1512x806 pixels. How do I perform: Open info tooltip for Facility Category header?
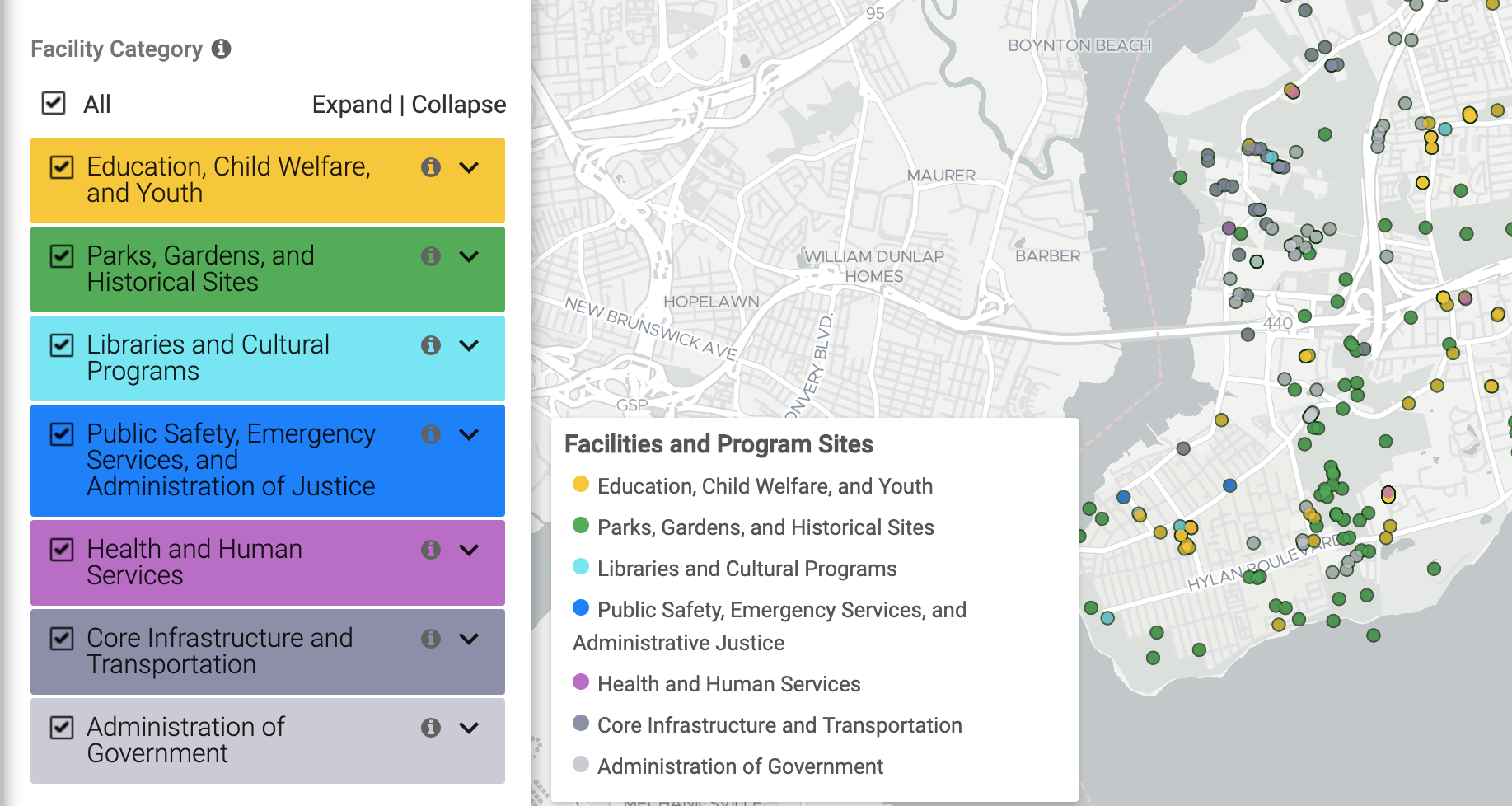point(220,49)
